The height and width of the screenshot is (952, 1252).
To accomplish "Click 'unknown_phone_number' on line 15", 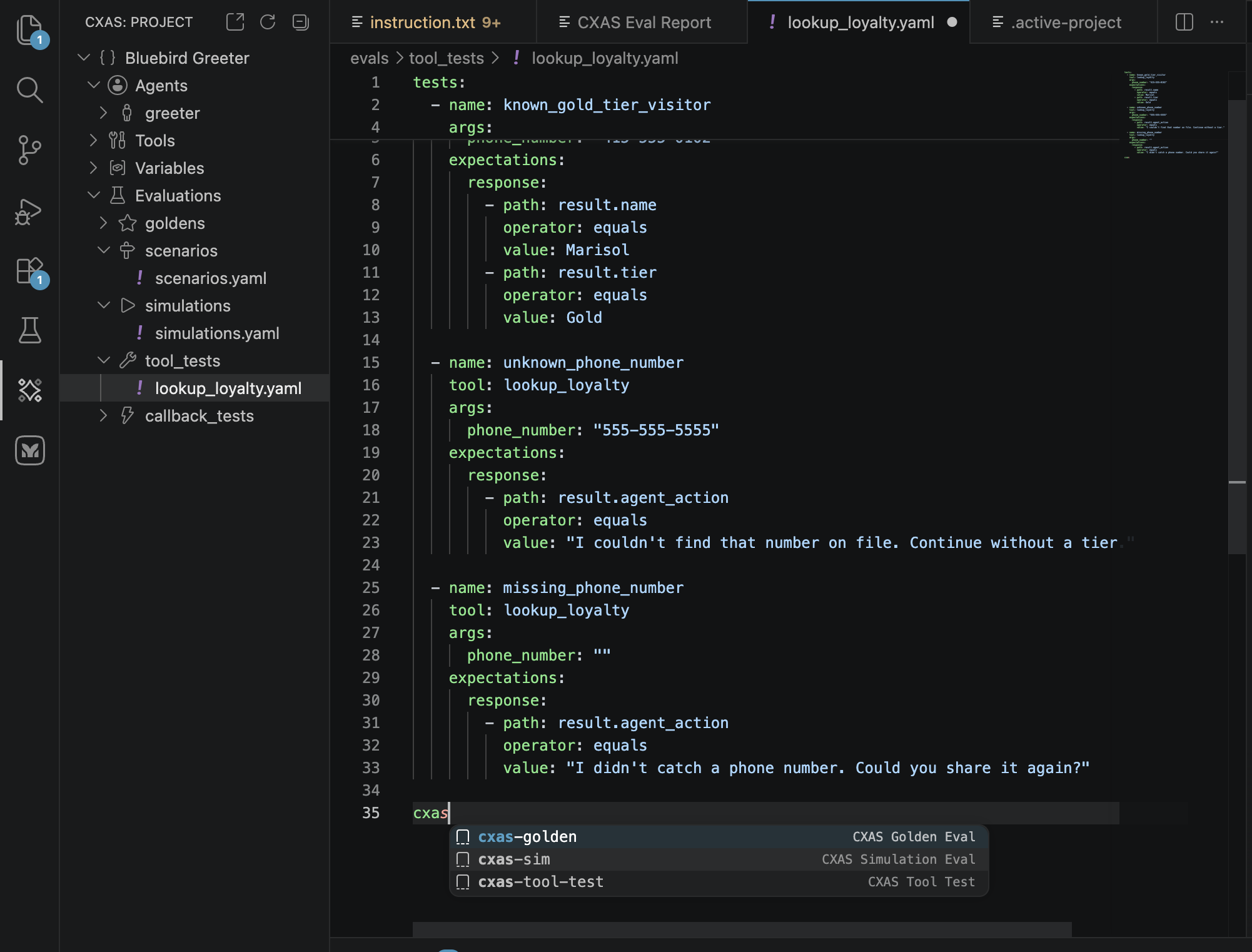I will tap(593, 363).
